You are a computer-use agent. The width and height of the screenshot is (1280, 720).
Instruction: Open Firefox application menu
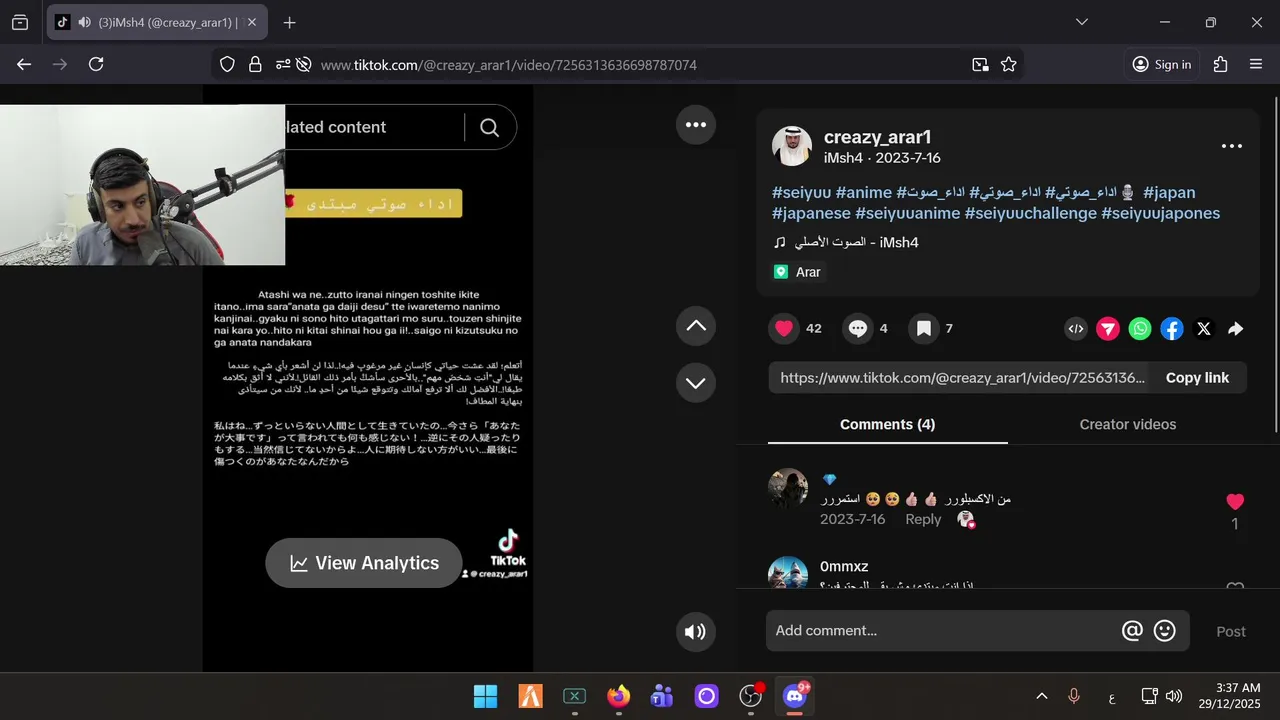[x=1256, y=64]
